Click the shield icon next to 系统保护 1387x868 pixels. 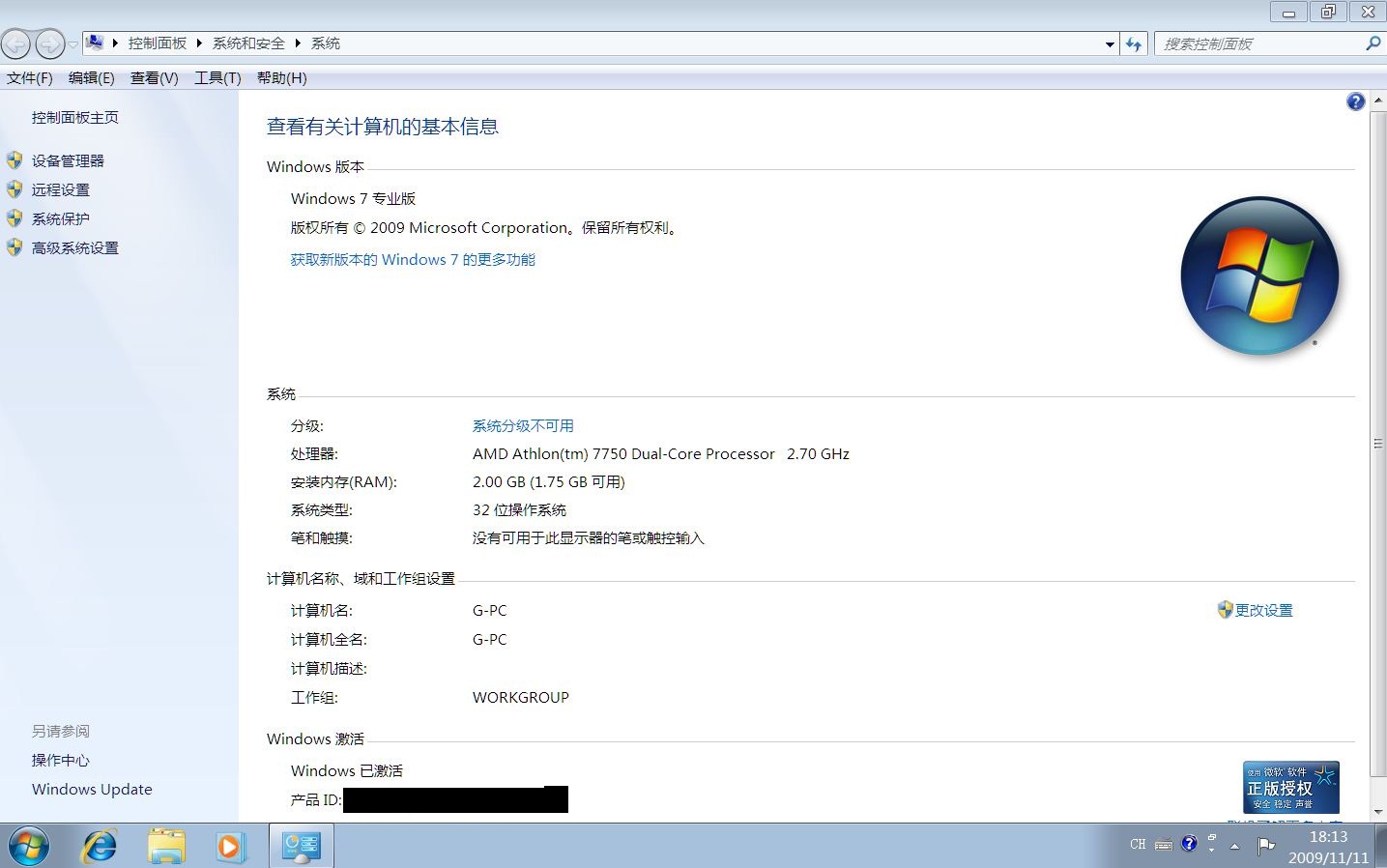14,218
